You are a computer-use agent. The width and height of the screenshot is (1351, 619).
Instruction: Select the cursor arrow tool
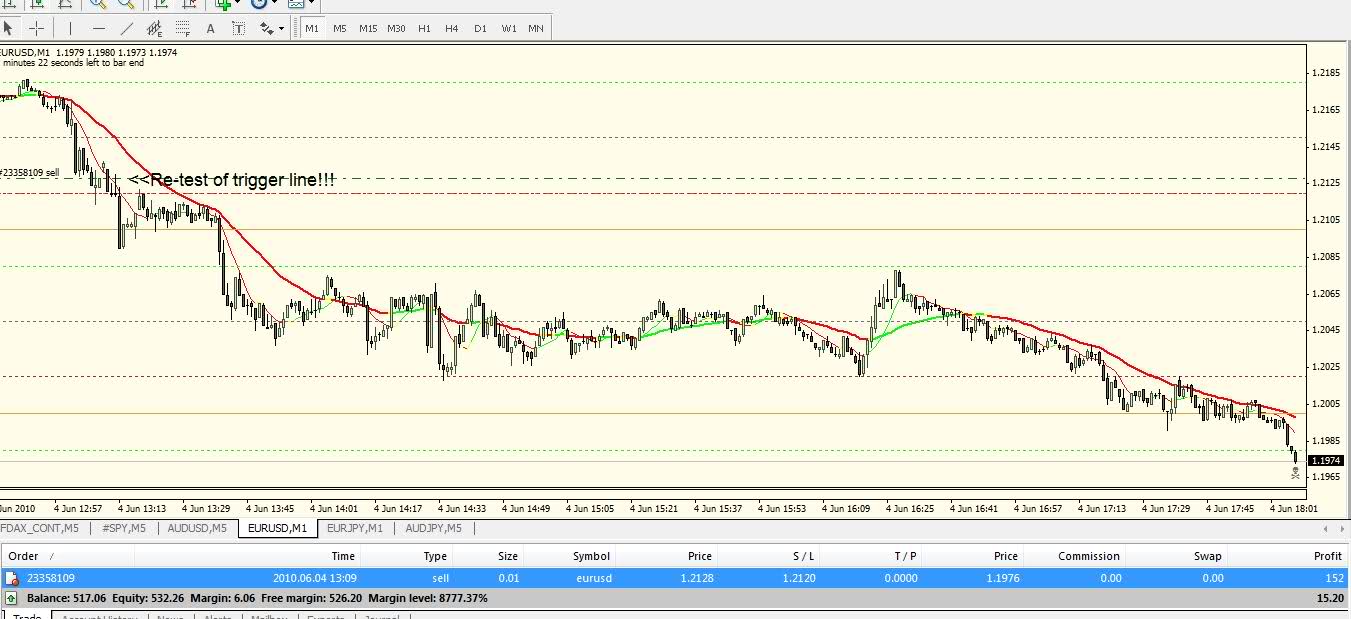10,28
